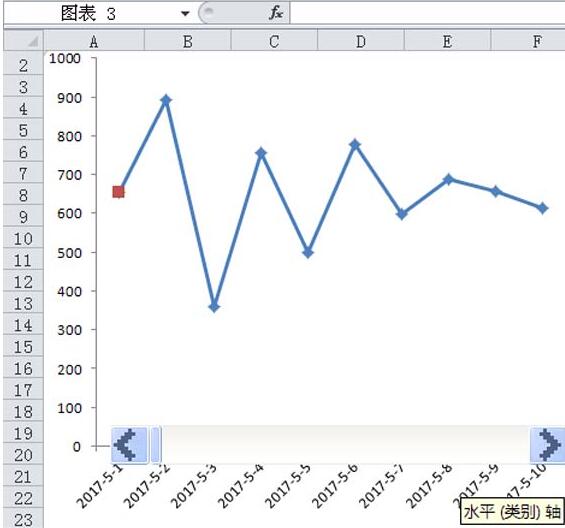Click the scrollbar right arrow button
This screenshot has width=565, height=528.
(x=547, y=445)
